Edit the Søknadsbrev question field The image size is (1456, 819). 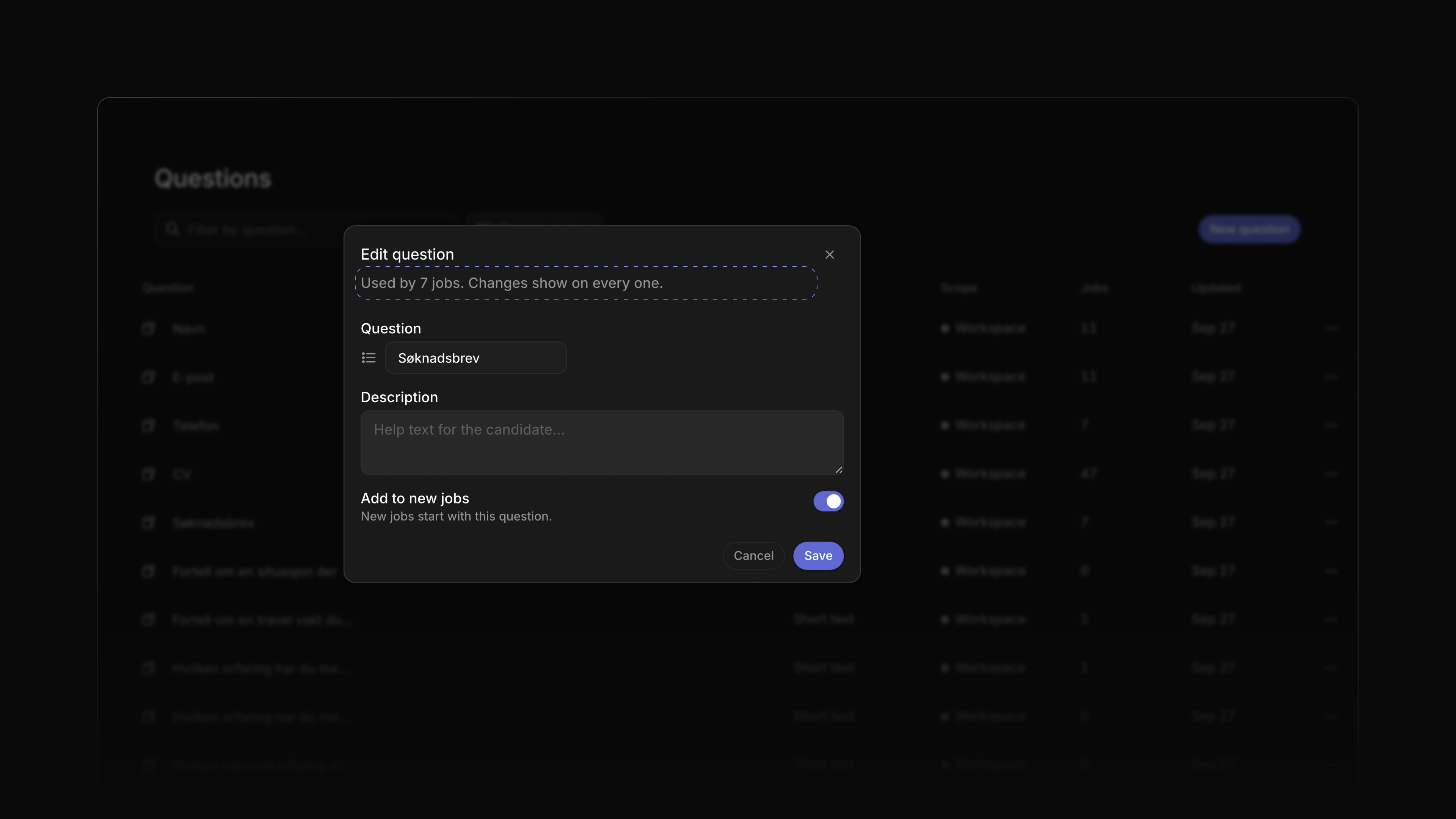pos(475,358)
